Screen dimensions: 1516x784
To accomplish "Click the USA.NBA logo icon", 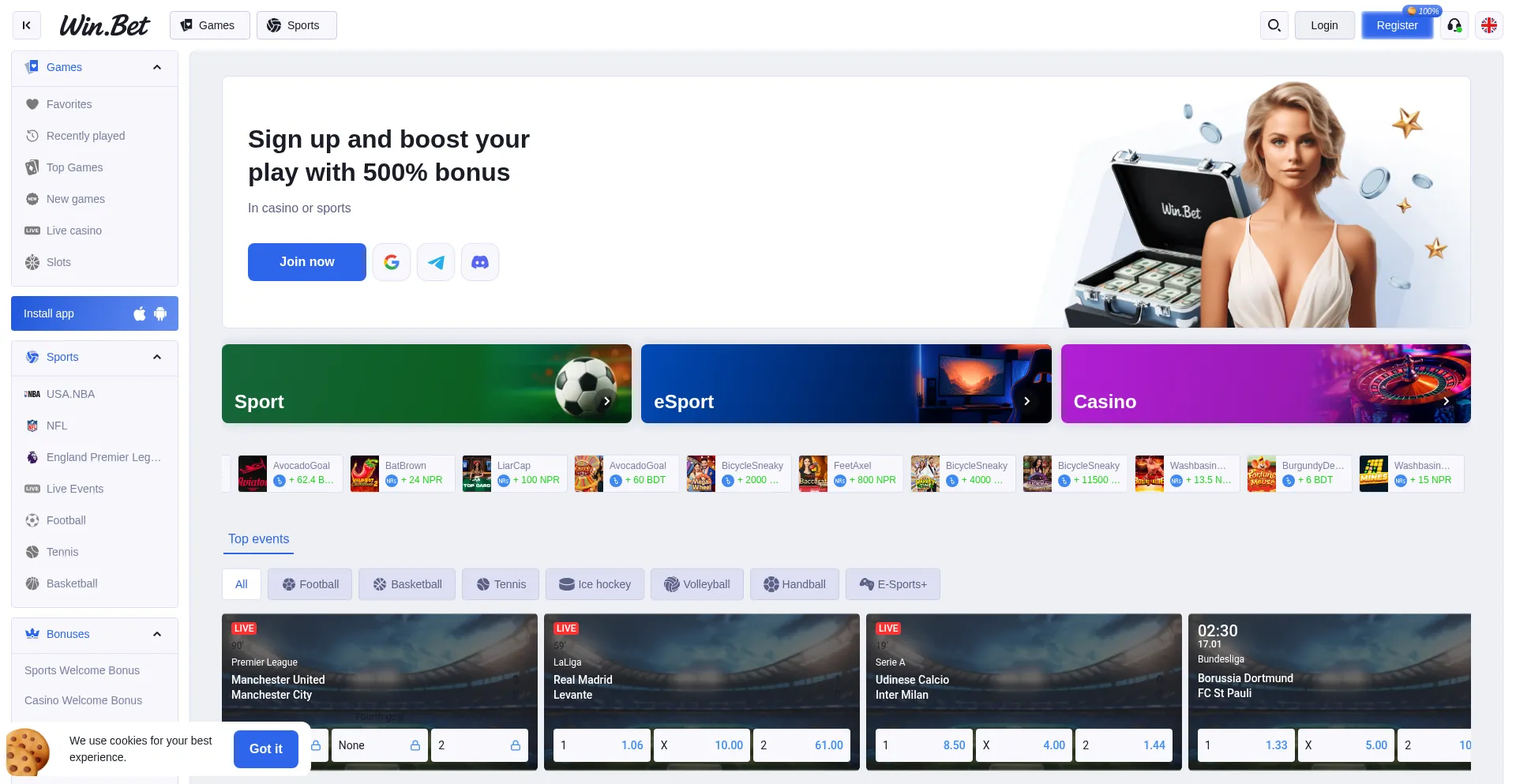I will click(x=32, y=394).
